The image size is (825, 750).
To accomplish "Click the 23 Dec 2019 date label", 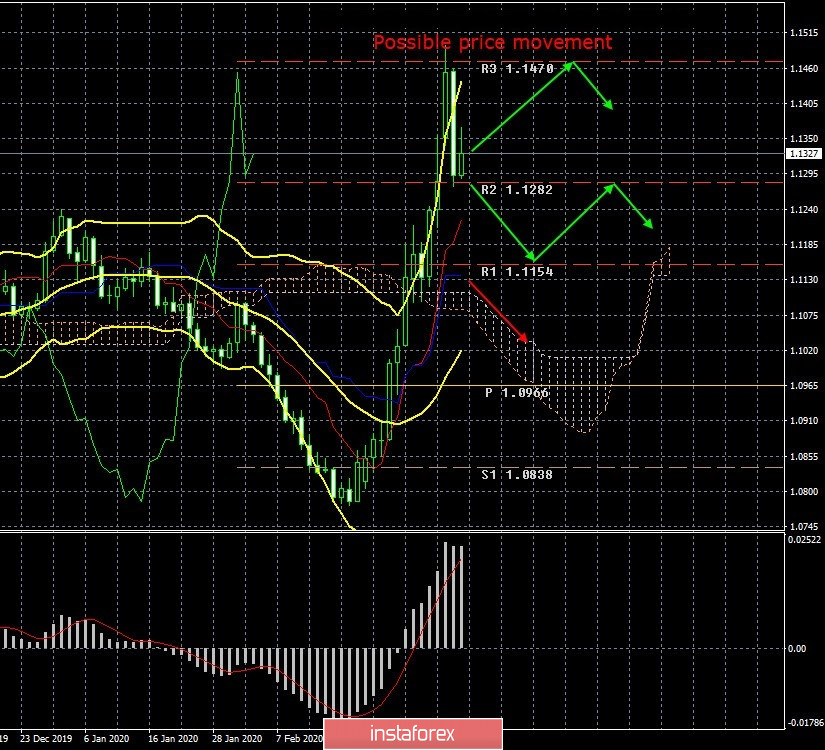I will click(x=46, y=738).
